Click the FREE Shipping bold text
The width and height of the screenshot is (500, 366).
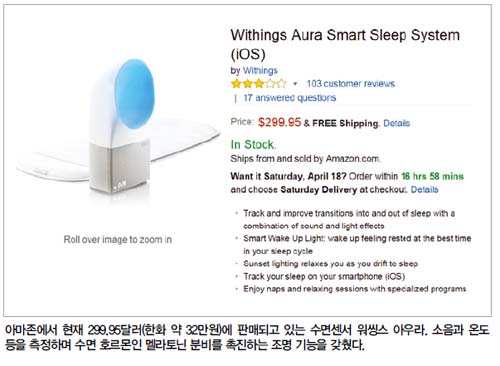coord(346,123)
